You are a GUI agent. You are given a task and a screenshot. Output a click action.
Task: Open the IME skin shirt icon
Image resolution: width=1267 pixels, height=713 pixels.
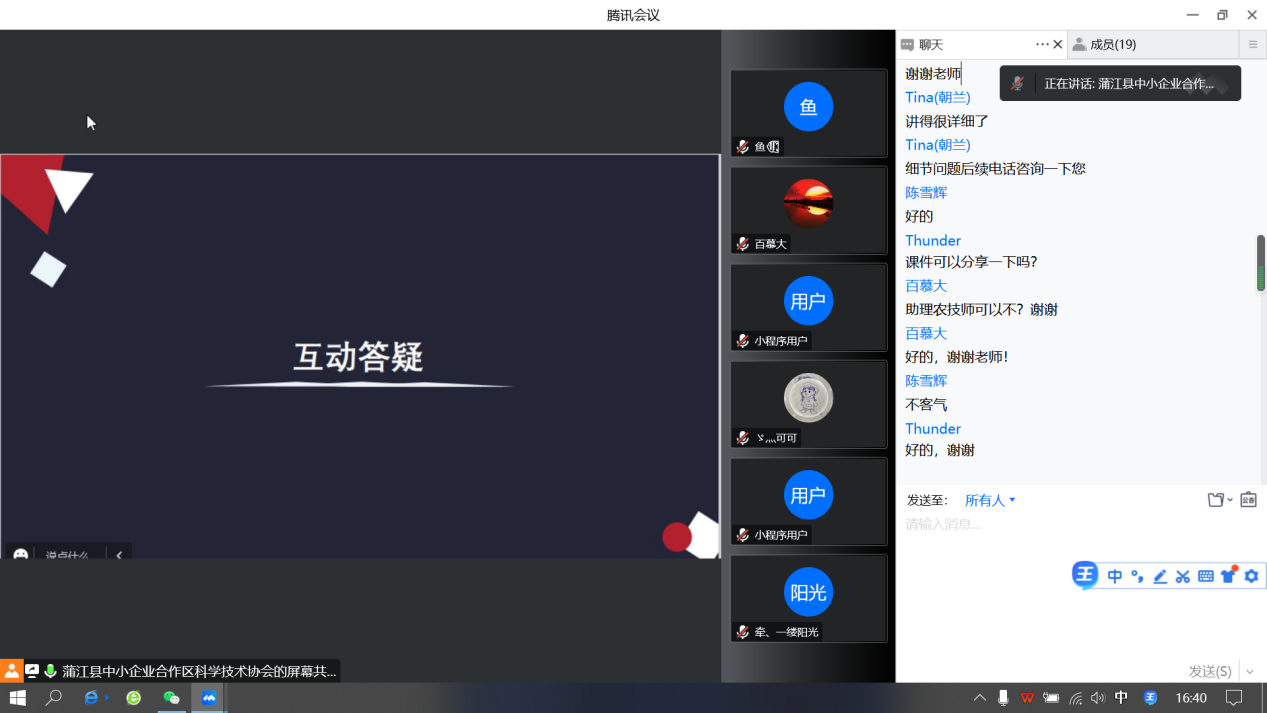[1229, 577]
